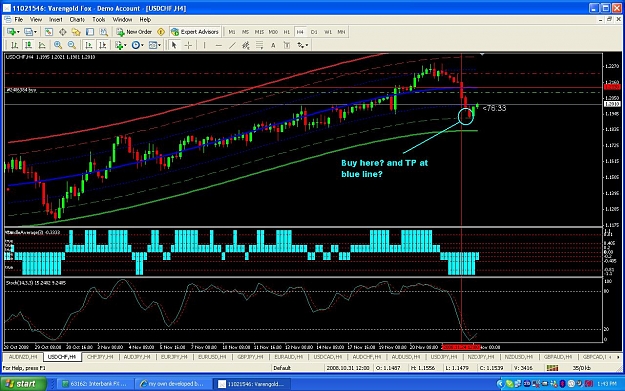Click the 'Default' profile in status bar
The width and height of the screenshot is (625, 391).
tap(281, 368)
